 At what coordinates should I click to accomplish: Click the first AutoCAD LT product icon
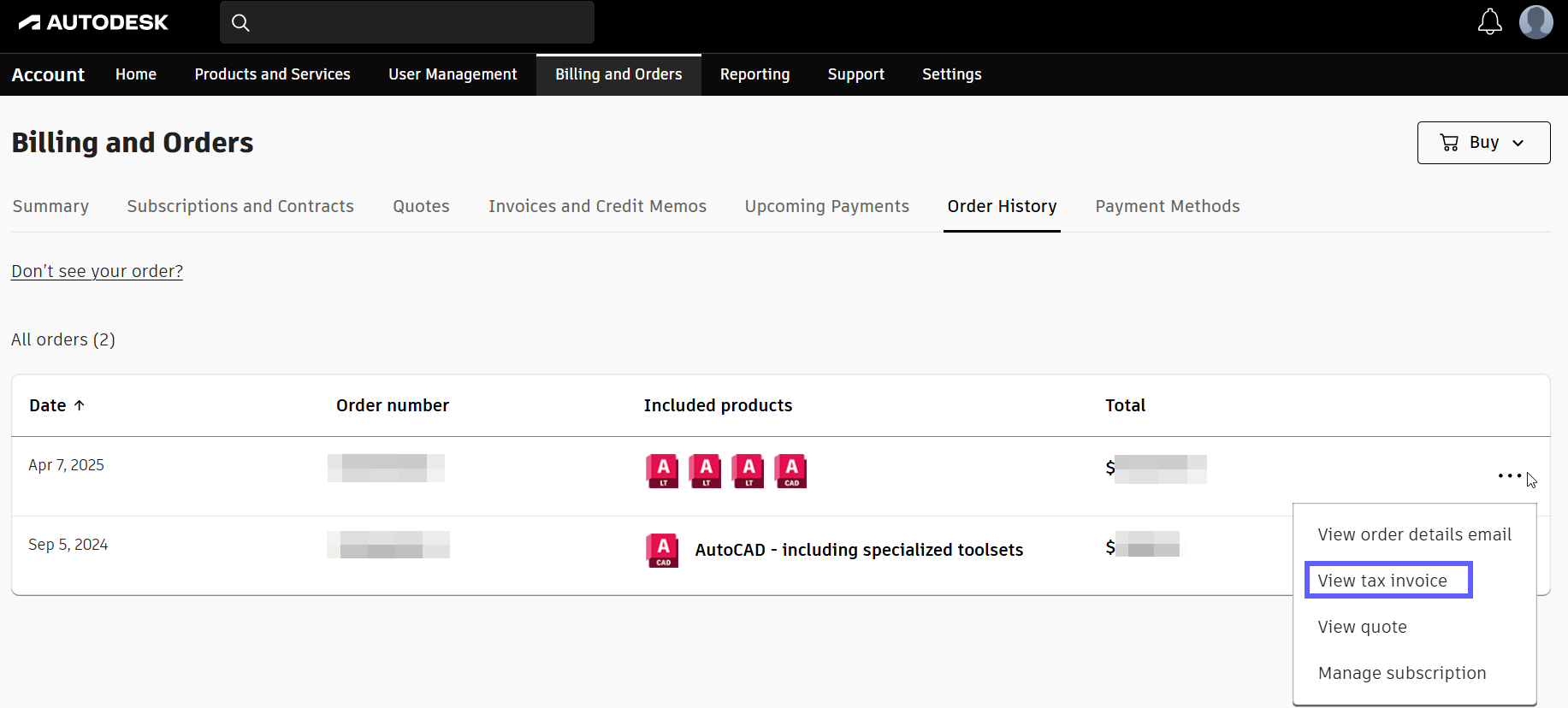pyautogui.click(x=662, y=470)
